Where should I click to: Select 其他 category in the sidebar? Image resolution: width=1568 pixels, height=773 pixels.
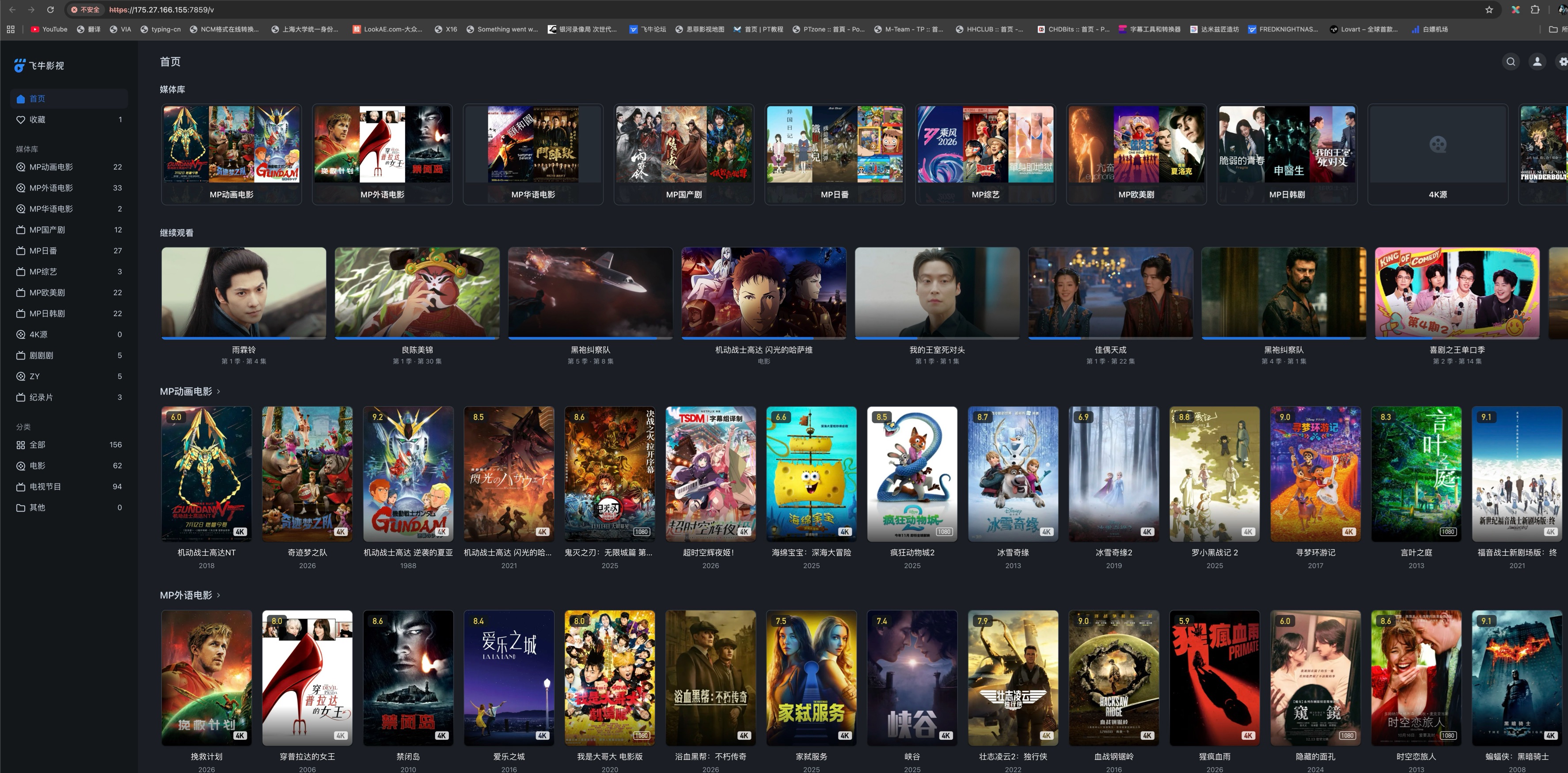pyautogui.click(x=69, y=507)
